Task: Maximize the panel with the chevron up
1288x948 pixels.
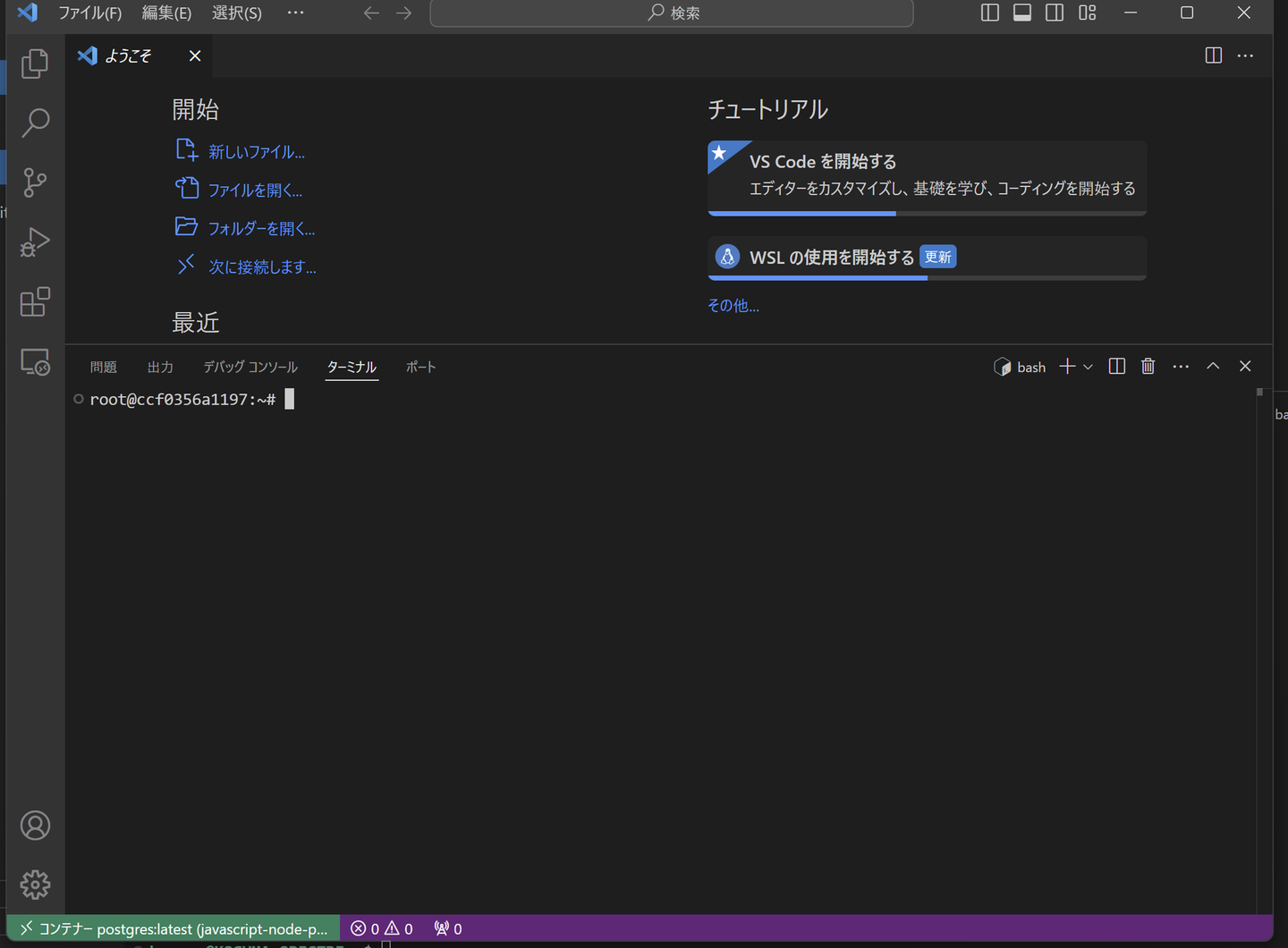Action: click(1213, 367)
